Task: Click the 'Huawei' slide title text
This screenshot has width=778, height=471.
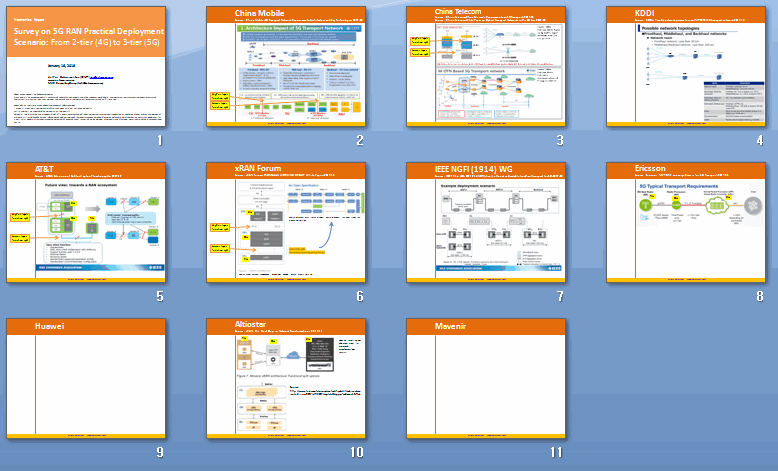Action: (x=49, y=326)
